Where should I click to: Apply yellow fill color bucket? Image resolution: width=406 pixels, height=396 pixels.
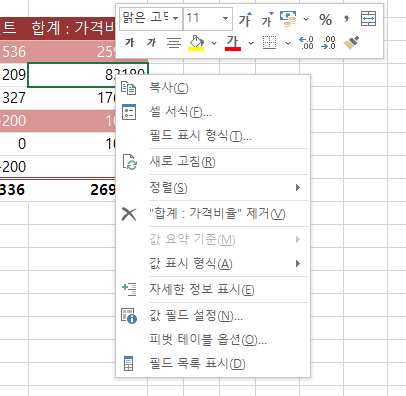point(196,43)
